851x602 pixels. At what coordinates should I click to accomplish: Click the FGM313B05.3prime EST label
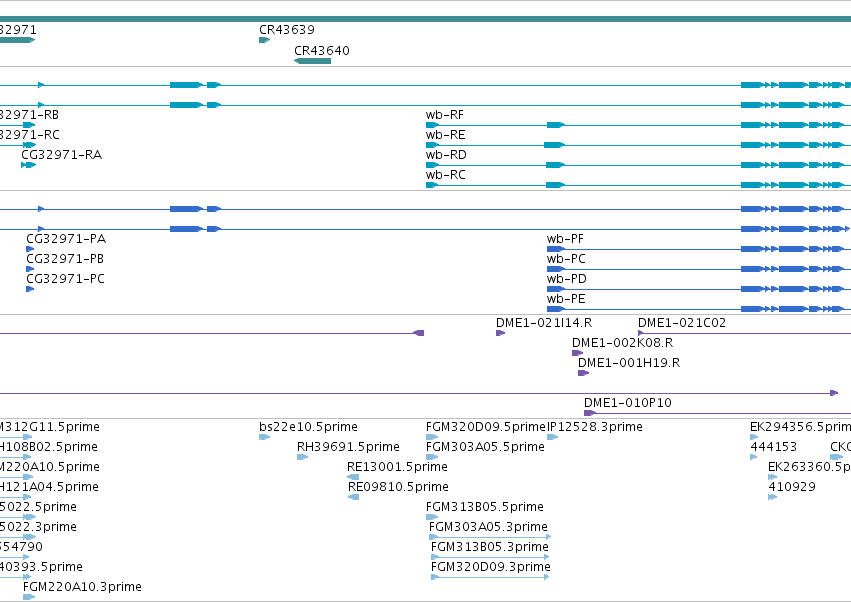point(490,547)
